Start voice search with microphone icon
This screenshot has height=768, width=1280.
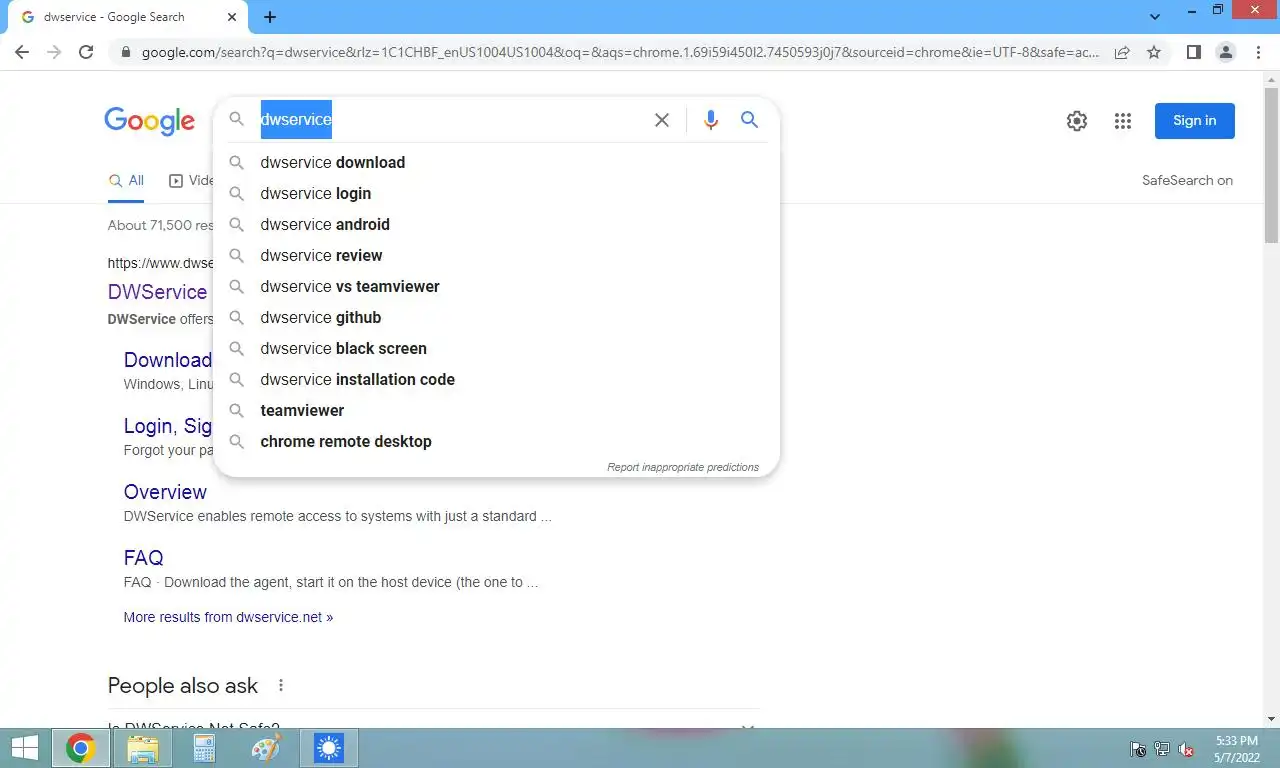[711, 120]
